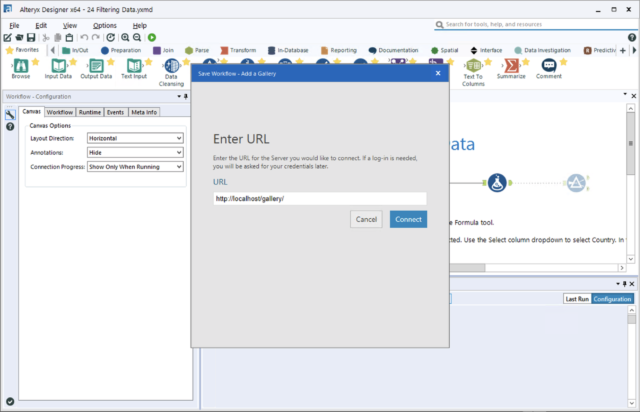This screenshot has width=640, height=412.
Task: Run the workflow with the green play button
Action: (x=152, y=38)
